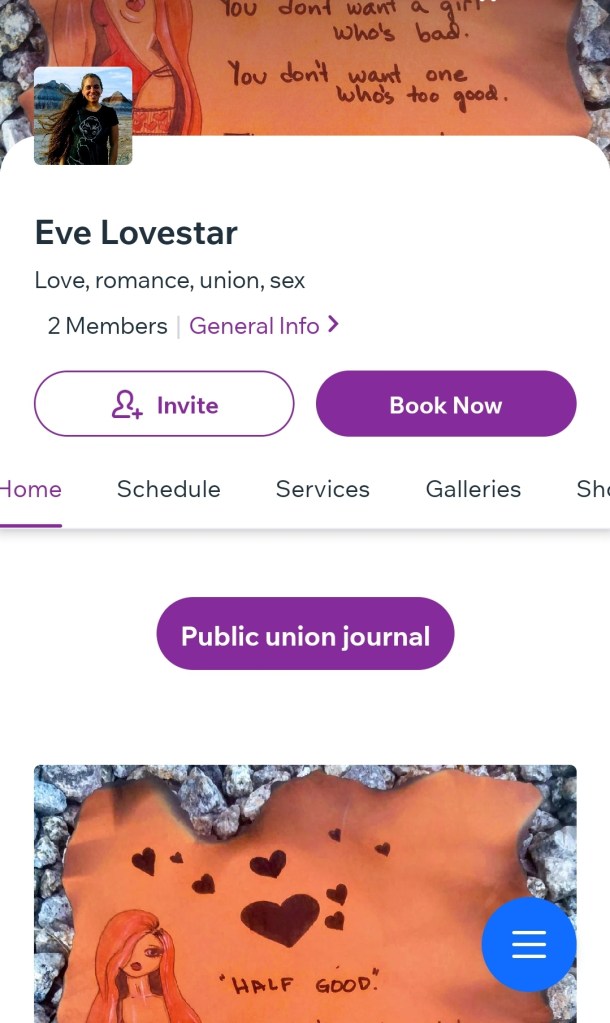The width and height of the screenshot is (610, 1023).
Task: Tap the Eve Lovestar group title
Action: pyautogui.click(x=136, y=233)
